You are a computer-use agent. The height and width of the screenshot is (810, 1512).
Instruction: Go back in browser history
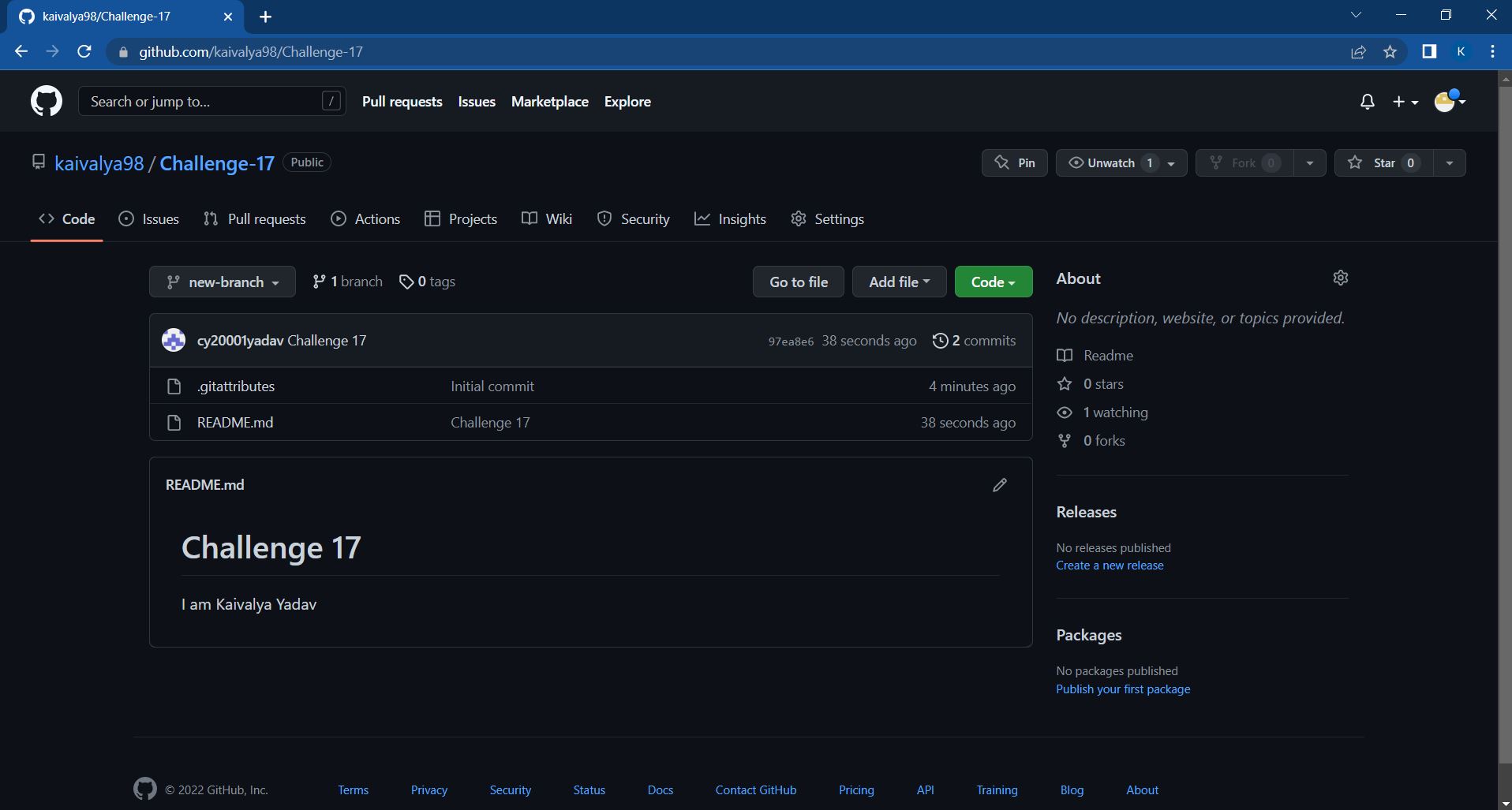21,51
